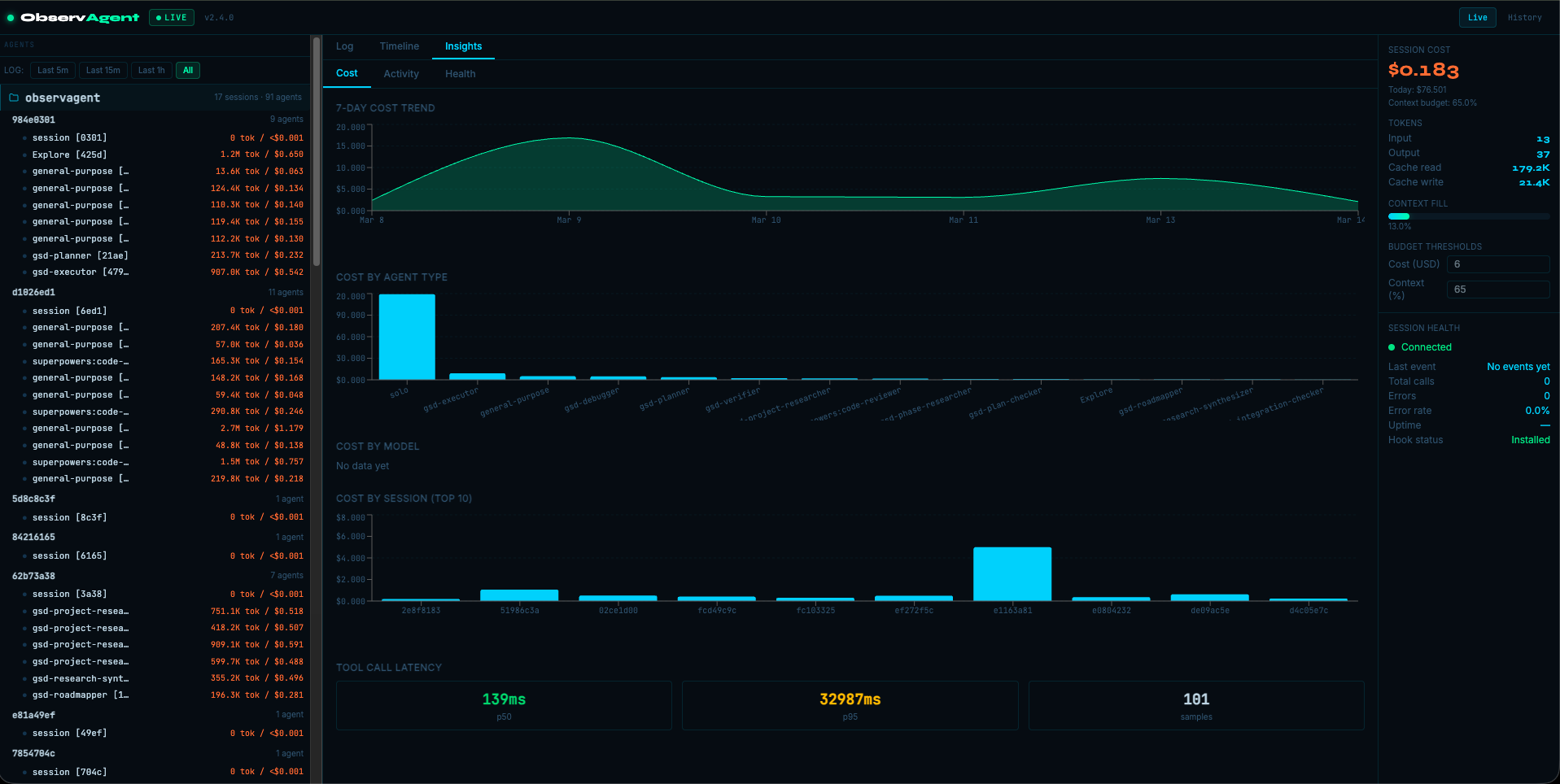Click the Context Fill progress bar
The height and width of the screenshot is (784, 1560).
coord(1469,216)
